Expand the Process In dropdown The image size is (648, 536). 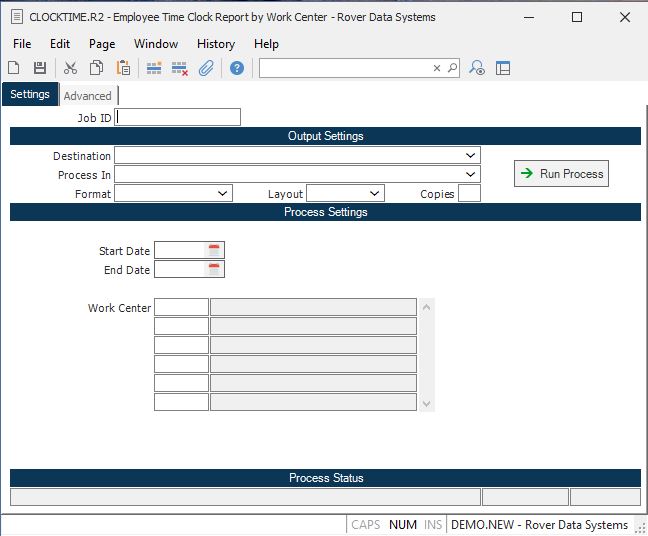point(470,175)
